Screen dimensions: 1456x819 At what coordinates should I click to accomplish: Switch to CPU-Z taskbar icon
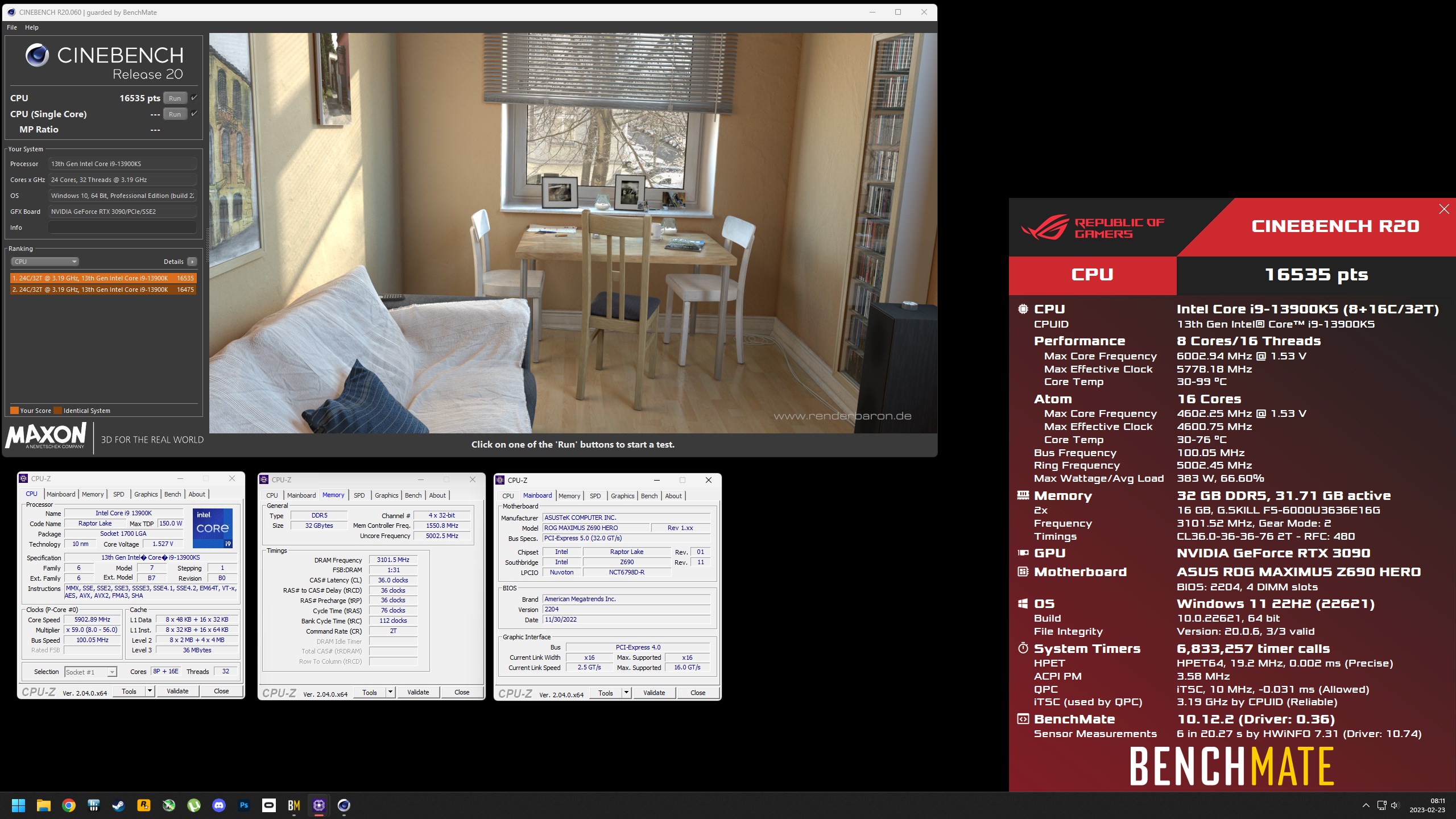coord(319,805)
